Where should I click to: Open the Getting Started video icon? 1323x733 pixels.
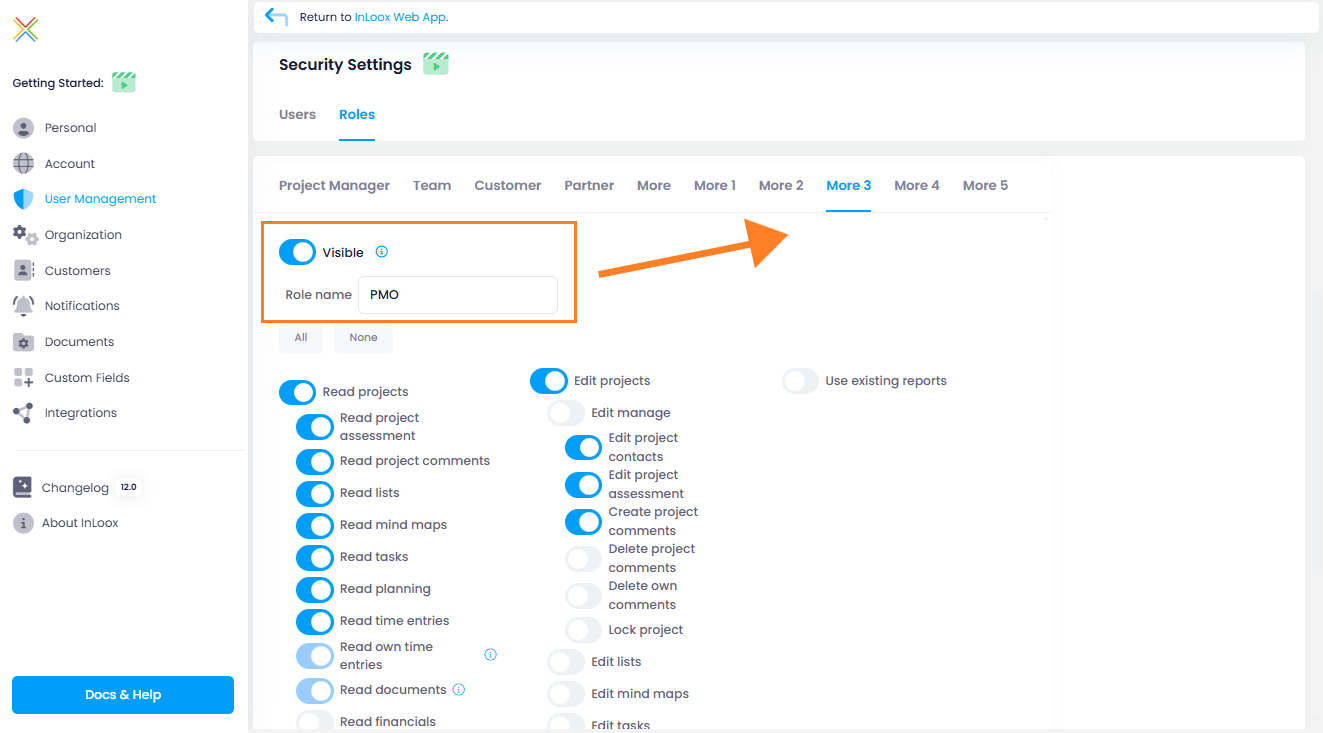tap(123, 83)
